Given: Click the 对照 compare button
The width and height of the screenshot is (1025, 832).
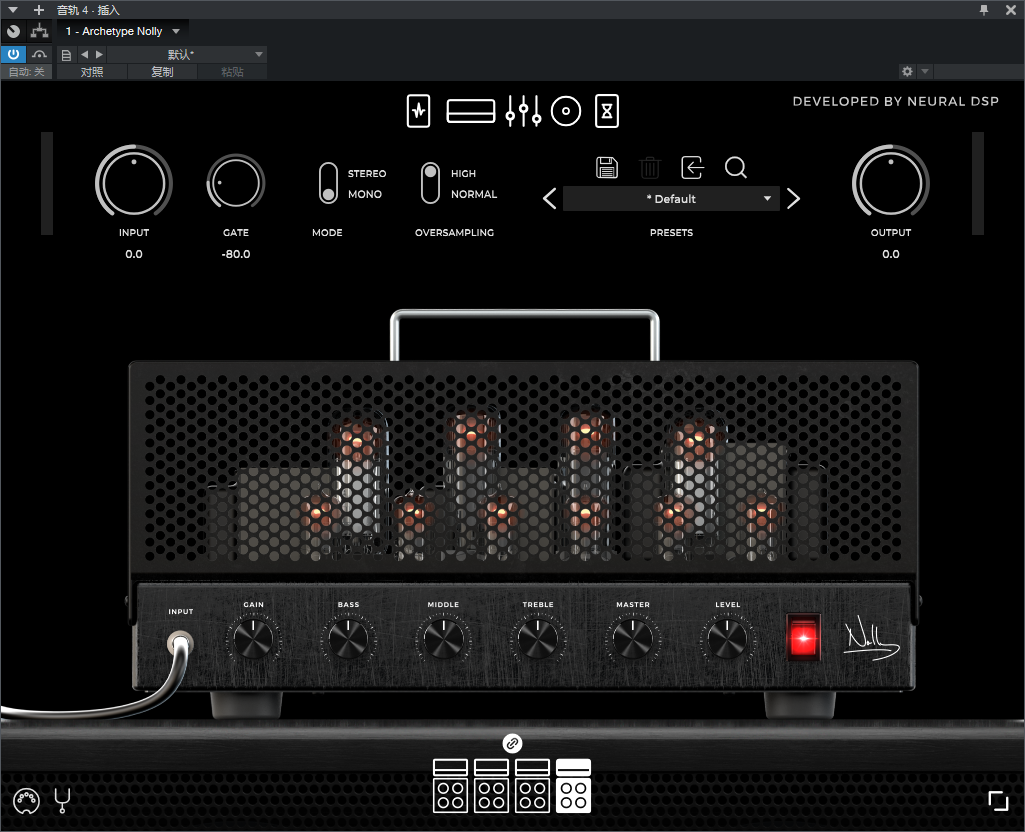Looking at the screenshot, I should tap(92, 72).
